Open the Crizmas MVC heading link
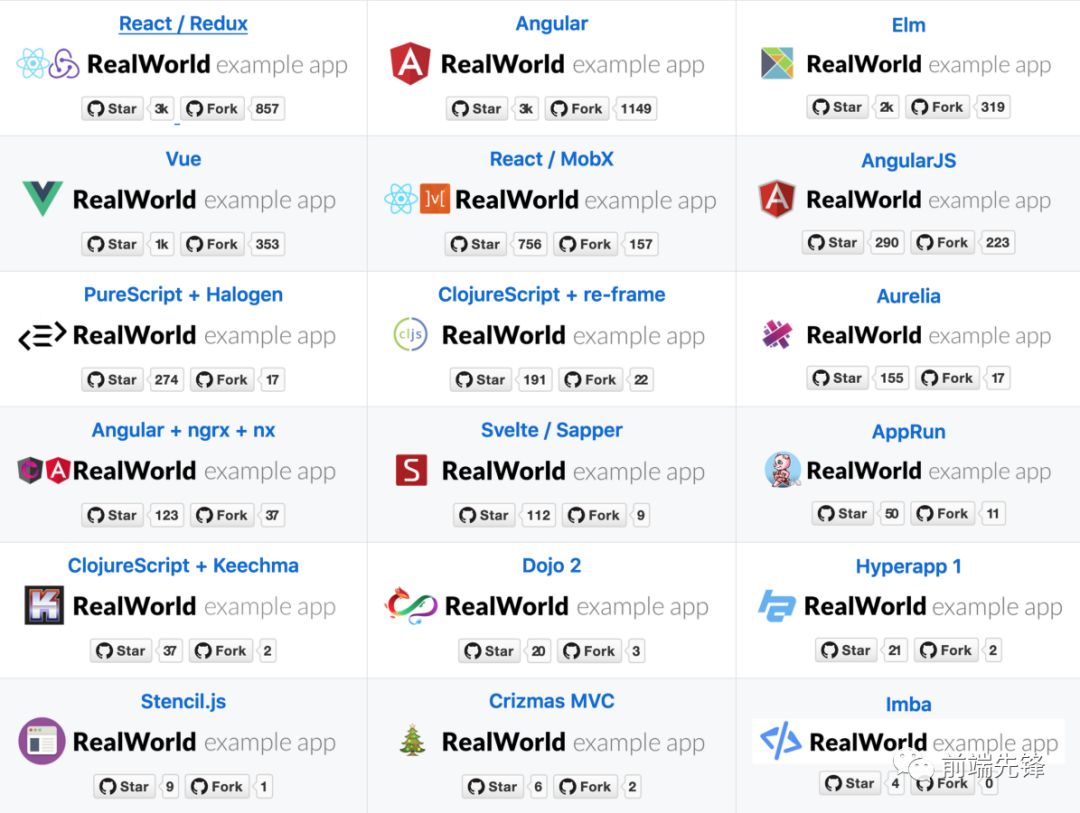1080x813 pixels. point(552,701)
